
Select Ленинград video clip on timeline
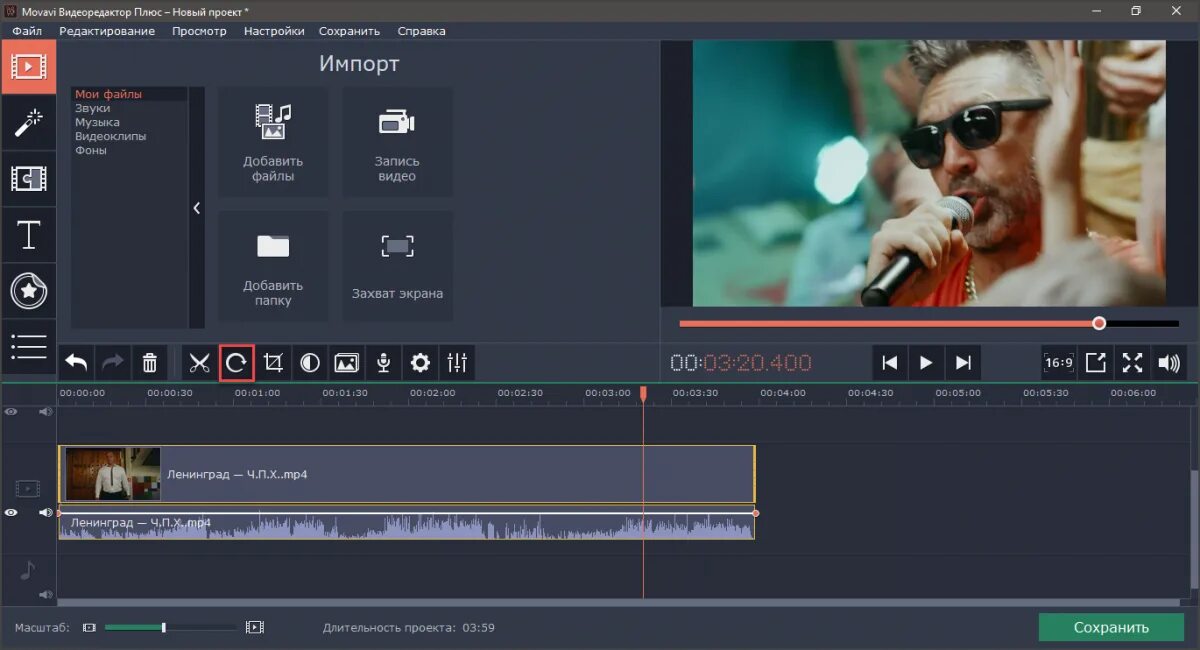click(x=406, y=474)
